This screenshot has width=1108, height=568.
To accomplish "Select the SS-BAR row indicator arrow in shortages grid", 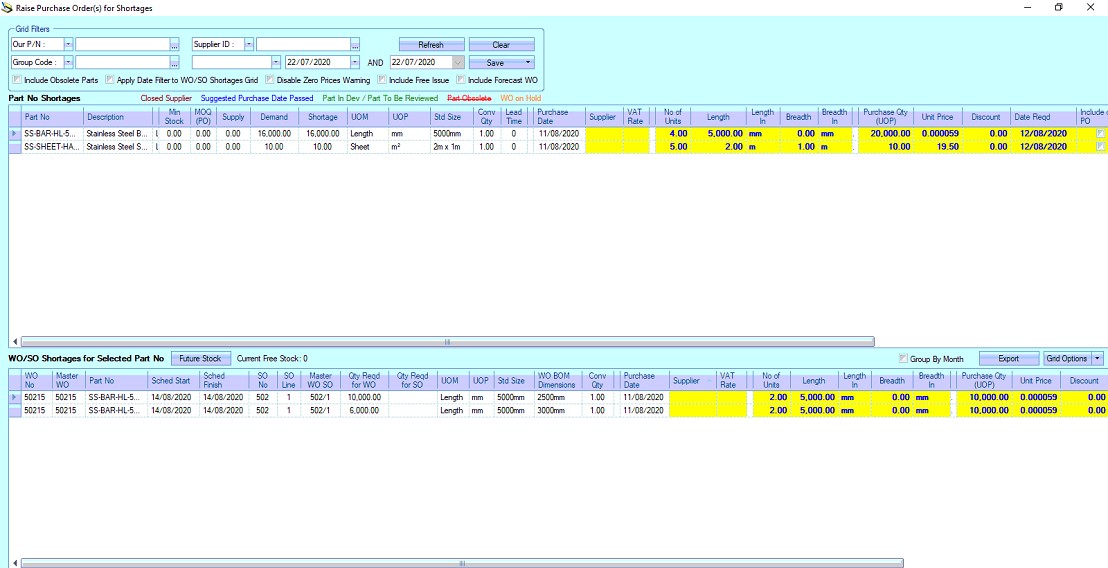I will point(14,133).
